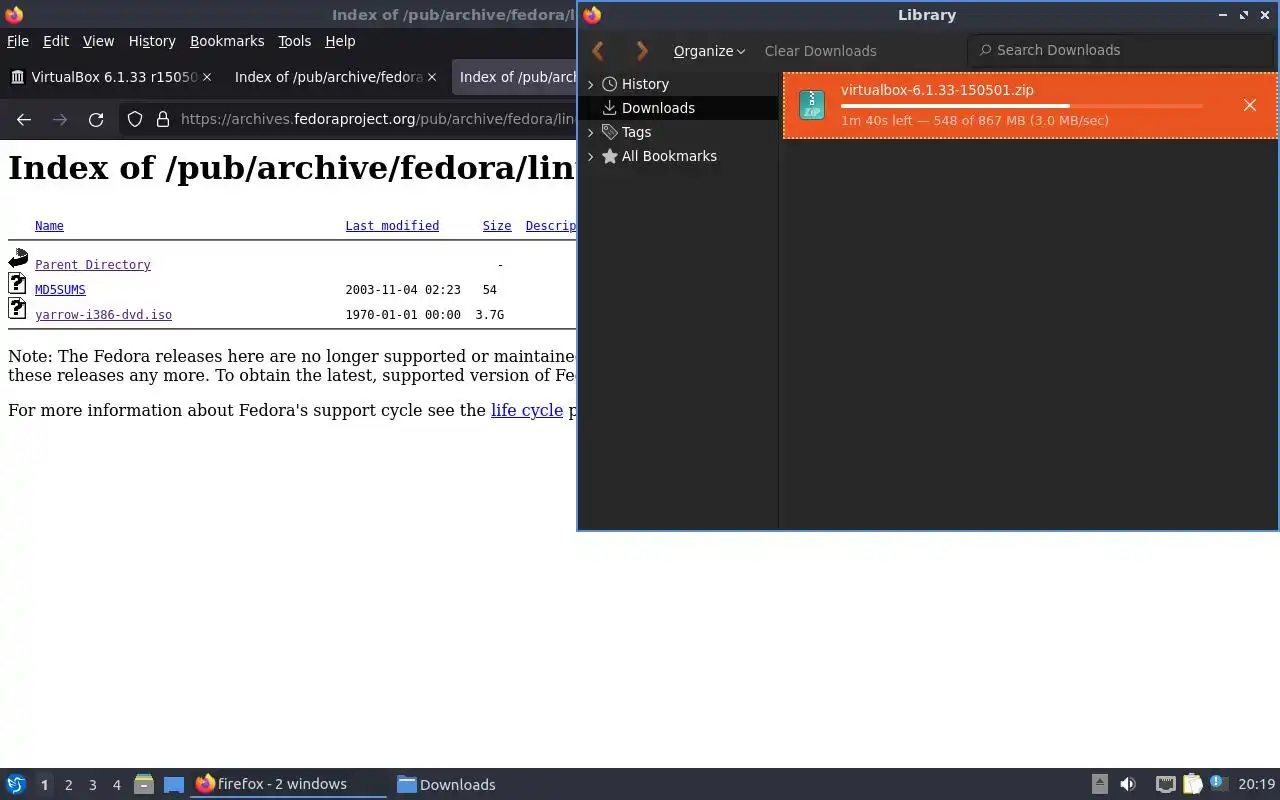Click the yarrow iso unknown-file icon
This screenshot has width=1280, height=800.
point(17,308)
